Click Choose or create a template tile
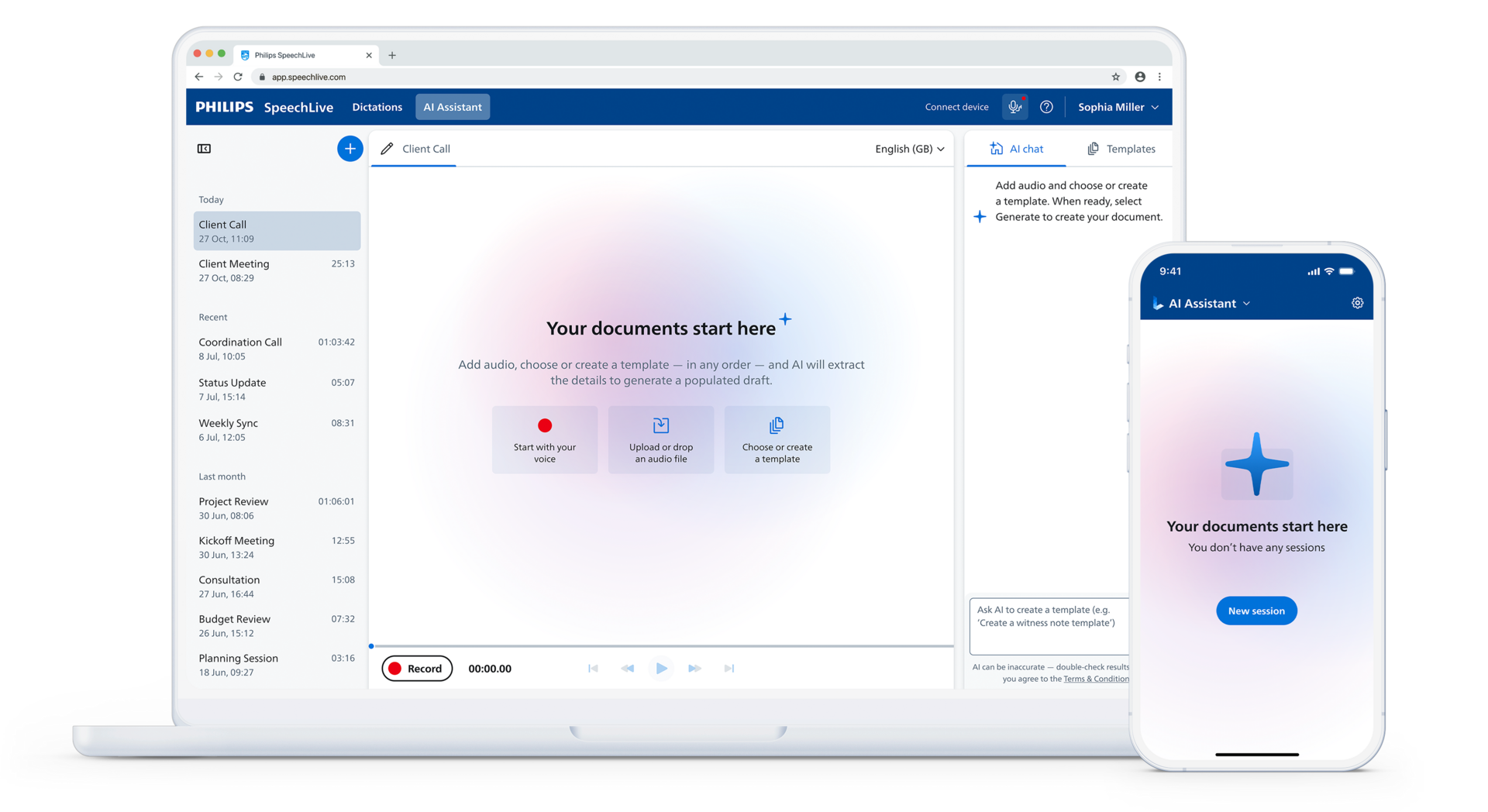This screenshot has height=812, width=1488. click(777, 439)
